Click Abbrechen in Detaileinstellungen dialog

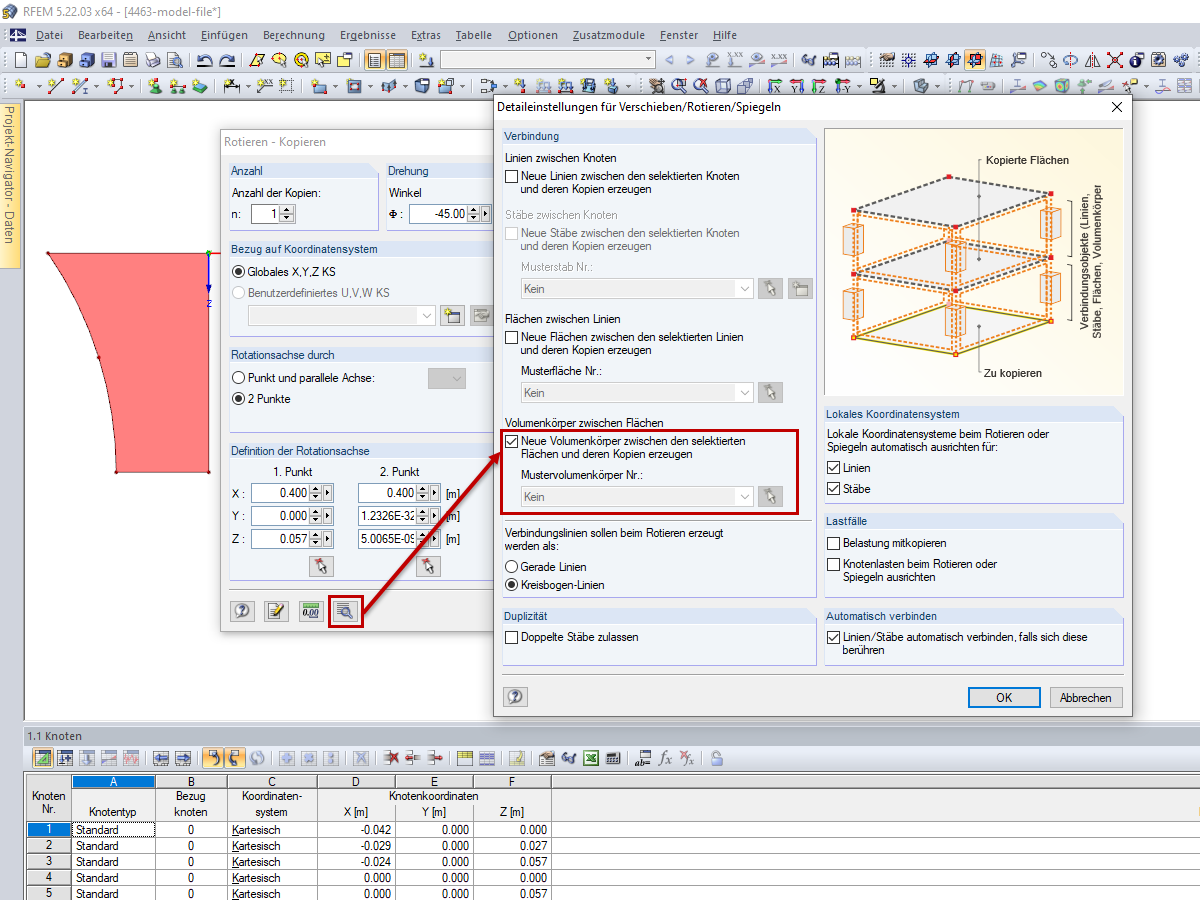click(1086, 697)
